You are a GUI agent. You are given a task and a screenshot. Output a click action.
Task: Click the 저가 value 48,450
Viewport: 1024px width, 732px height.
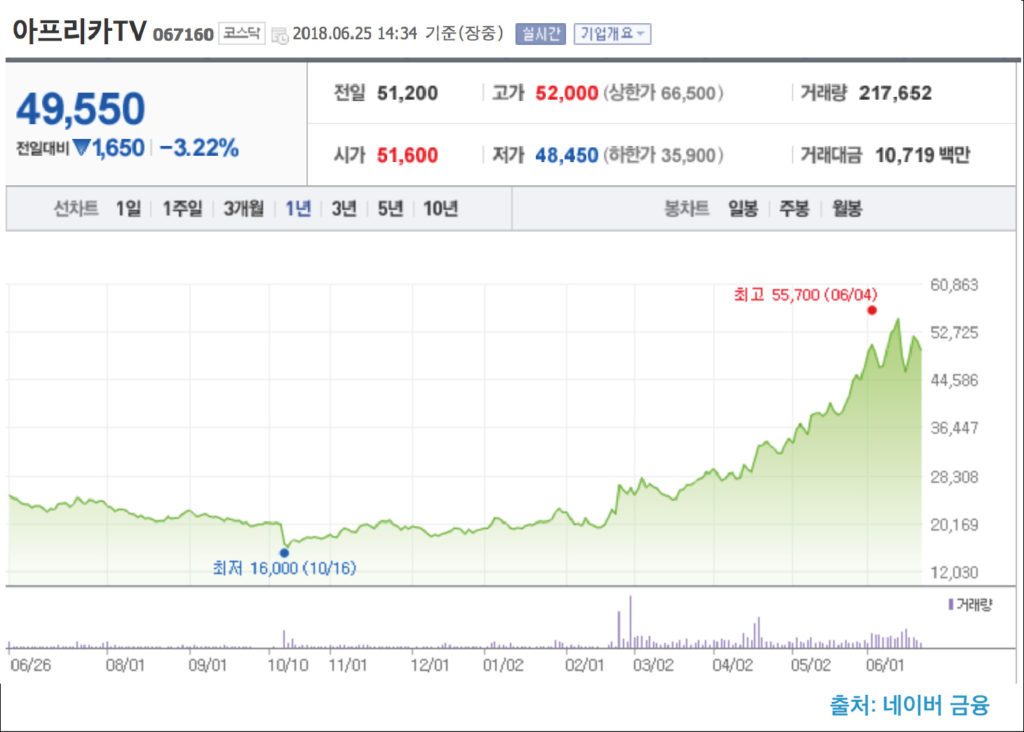click(x=567, y=155)
